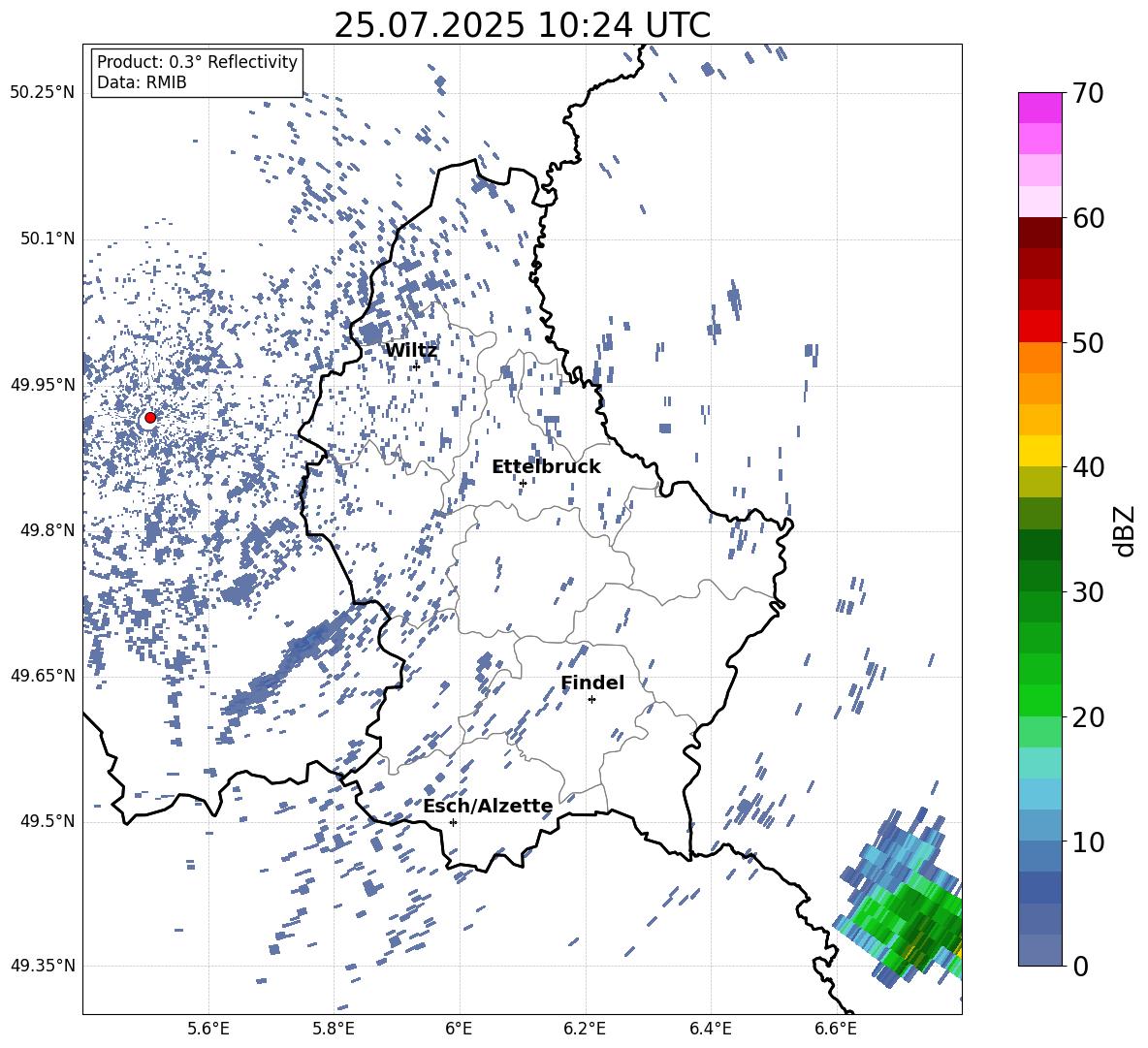Click the magenta top colorbar segment
The image size is (1148, 1048).
(x=1039, y=108)
